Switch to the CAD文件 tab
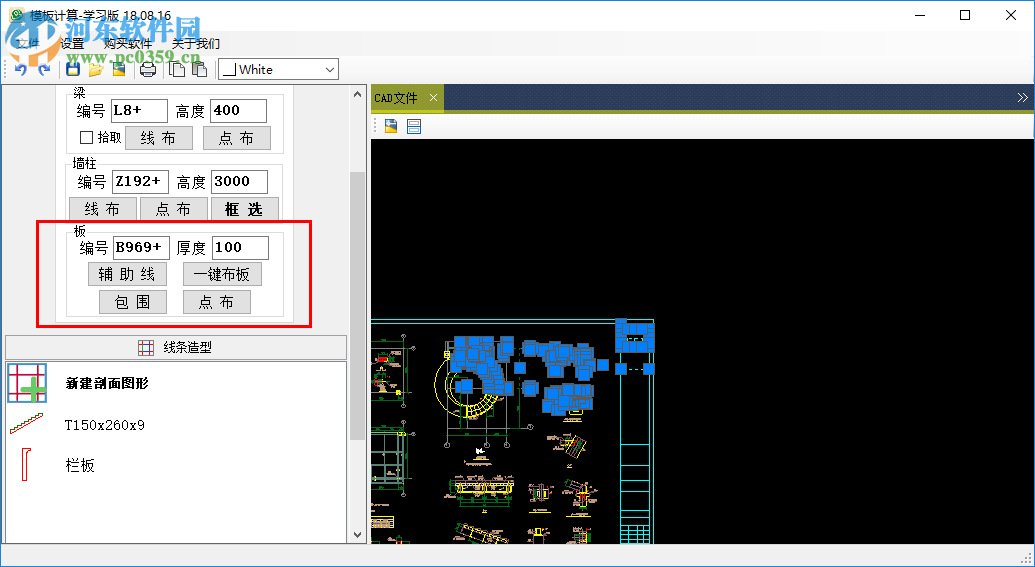The height and width of the screenshot is (567, 1035). pos(396,98)
